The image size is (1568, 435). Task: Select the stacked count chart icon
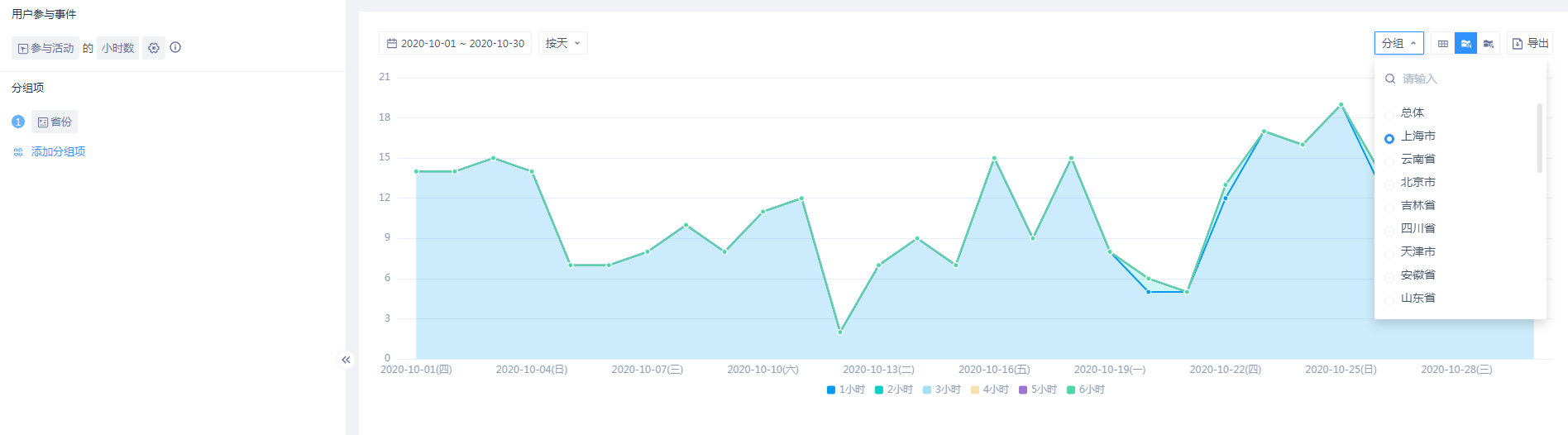(1465, 44)
